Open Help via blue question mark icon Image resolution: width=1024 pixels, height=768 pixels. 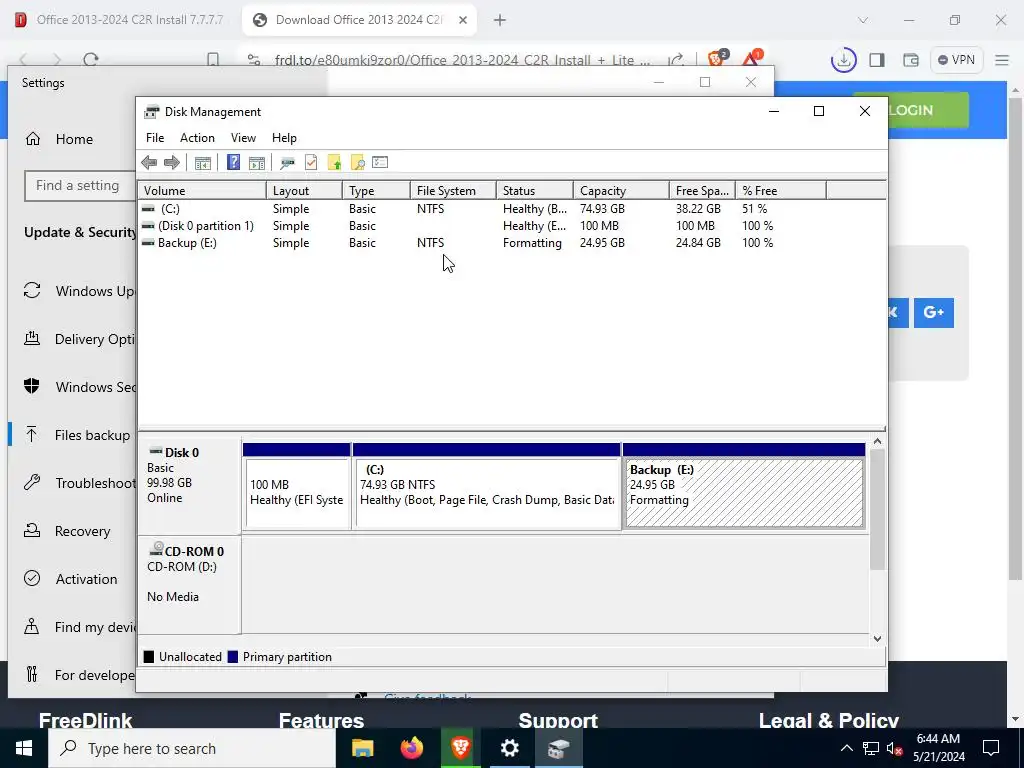coord(233,163)
